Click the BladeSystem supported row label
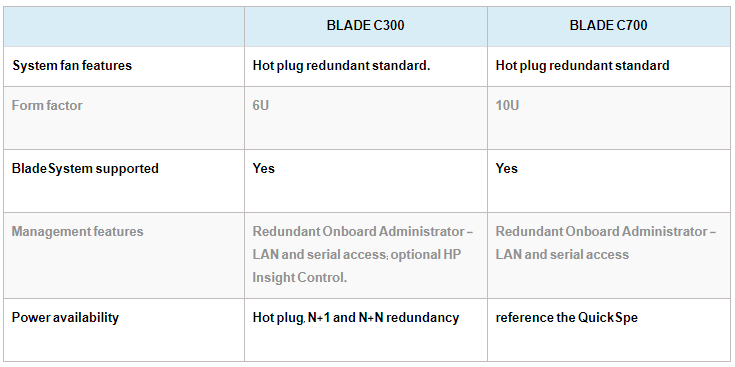This screenshot has width=735, height=367. 85,168
